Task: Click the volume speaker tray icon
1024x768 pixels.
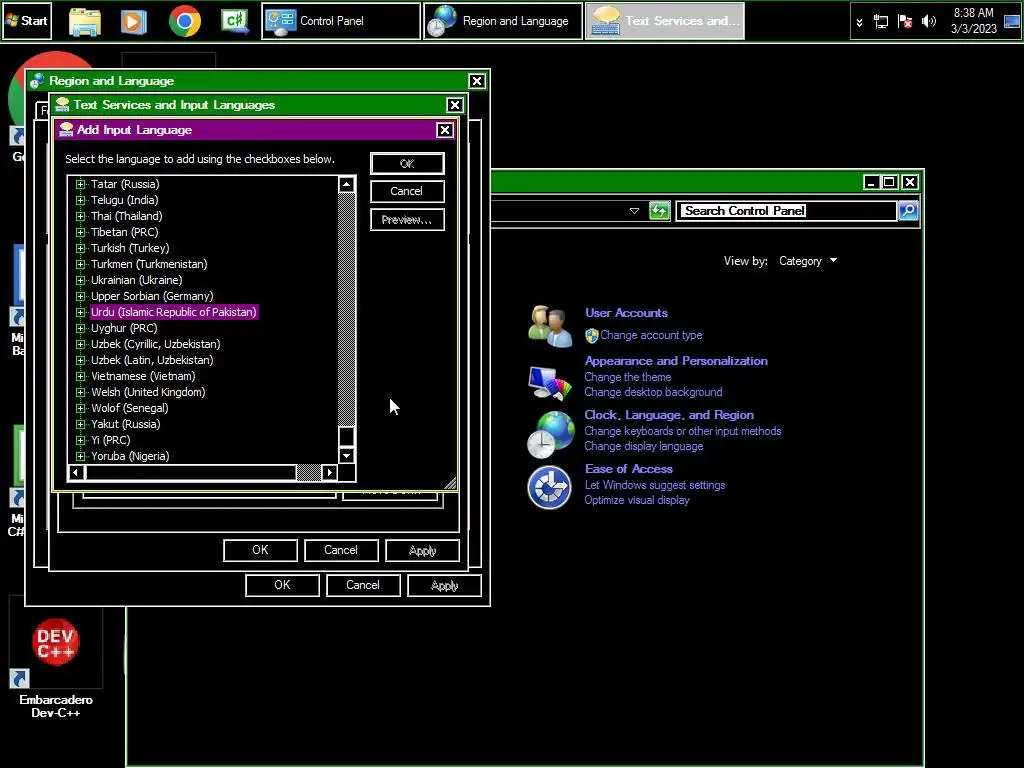Action: tap(928, 22)
